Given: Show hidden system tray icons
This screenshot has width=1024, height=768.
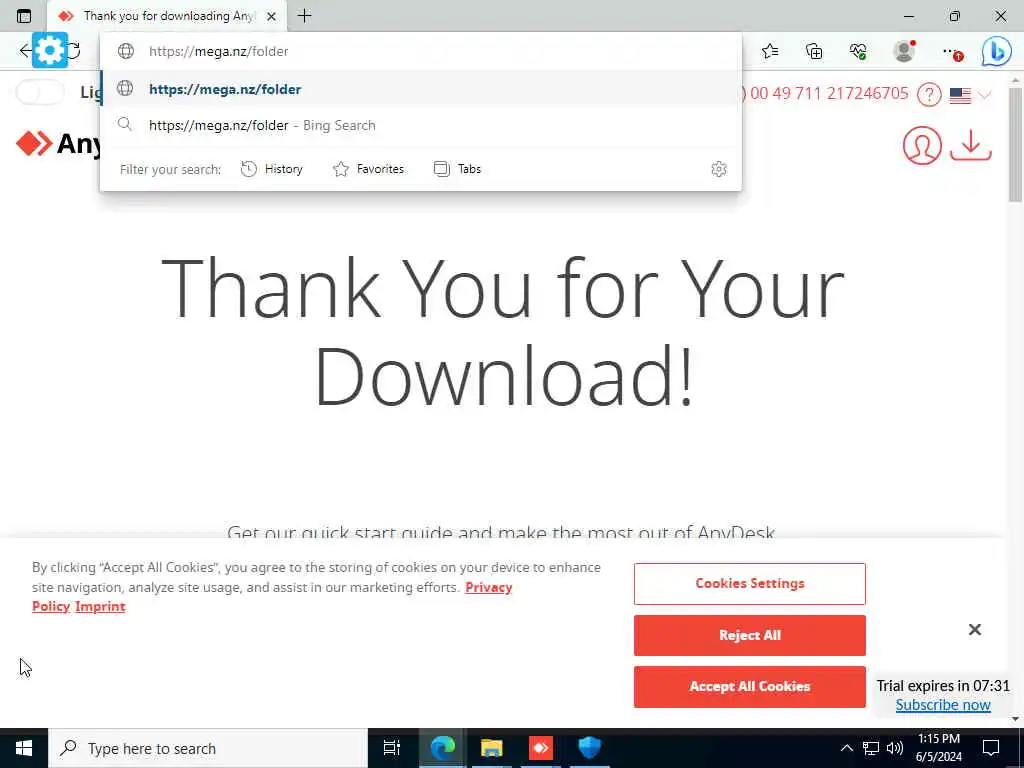Looking at the screenshot, I should coord(846,748).
